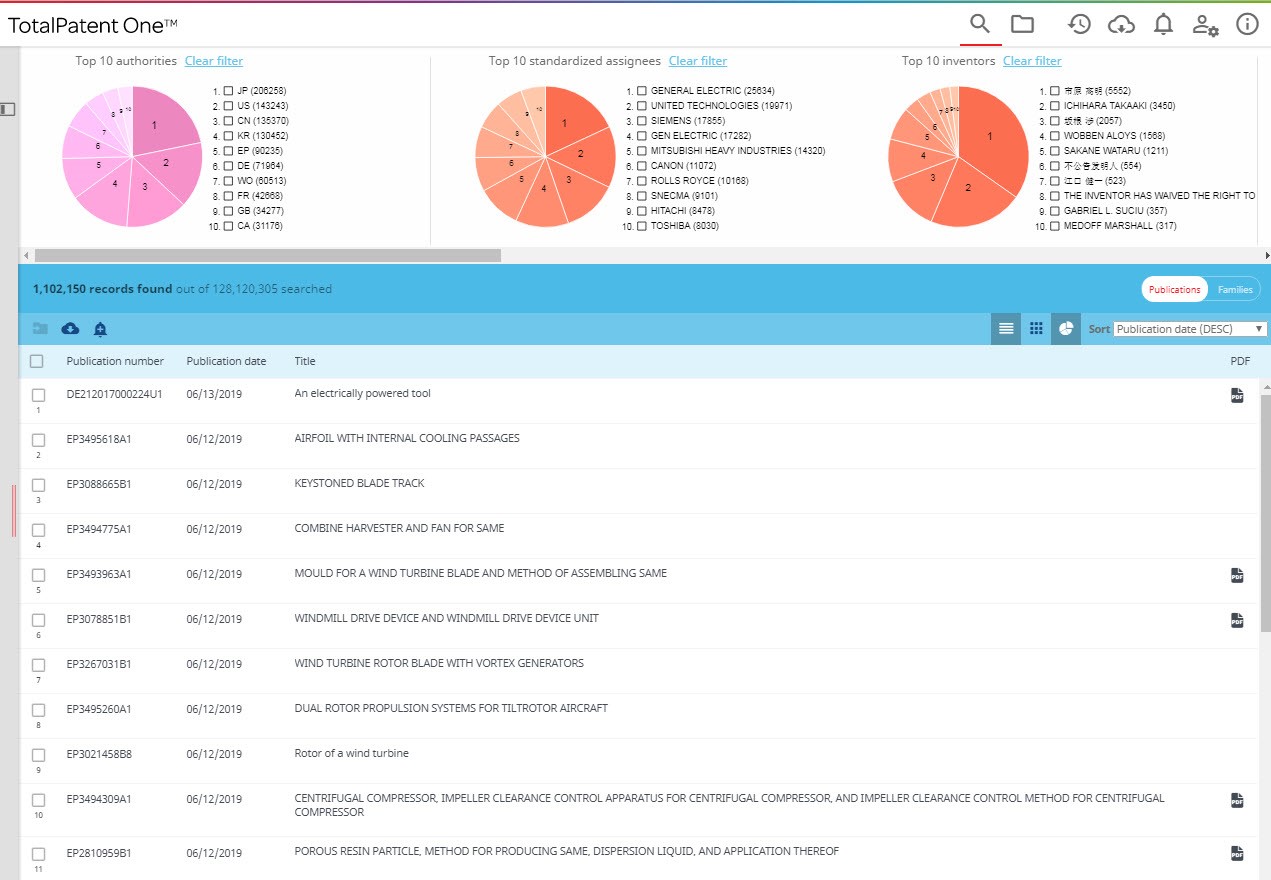Open publication EP3021458B8

pos(99,754)
